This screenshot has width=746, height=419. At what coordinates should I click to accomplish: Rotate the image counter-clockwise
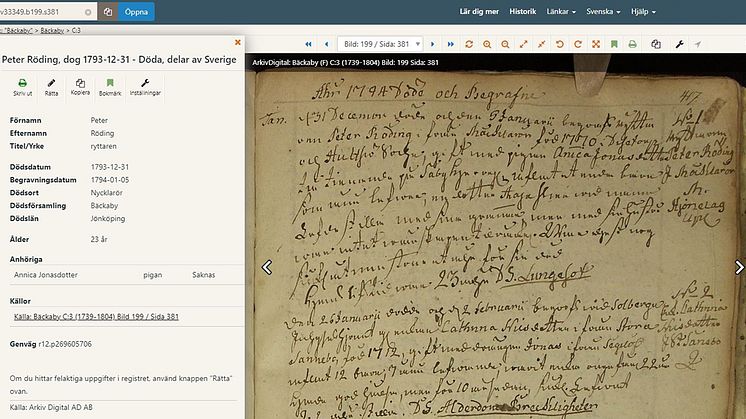pos(560,44)
